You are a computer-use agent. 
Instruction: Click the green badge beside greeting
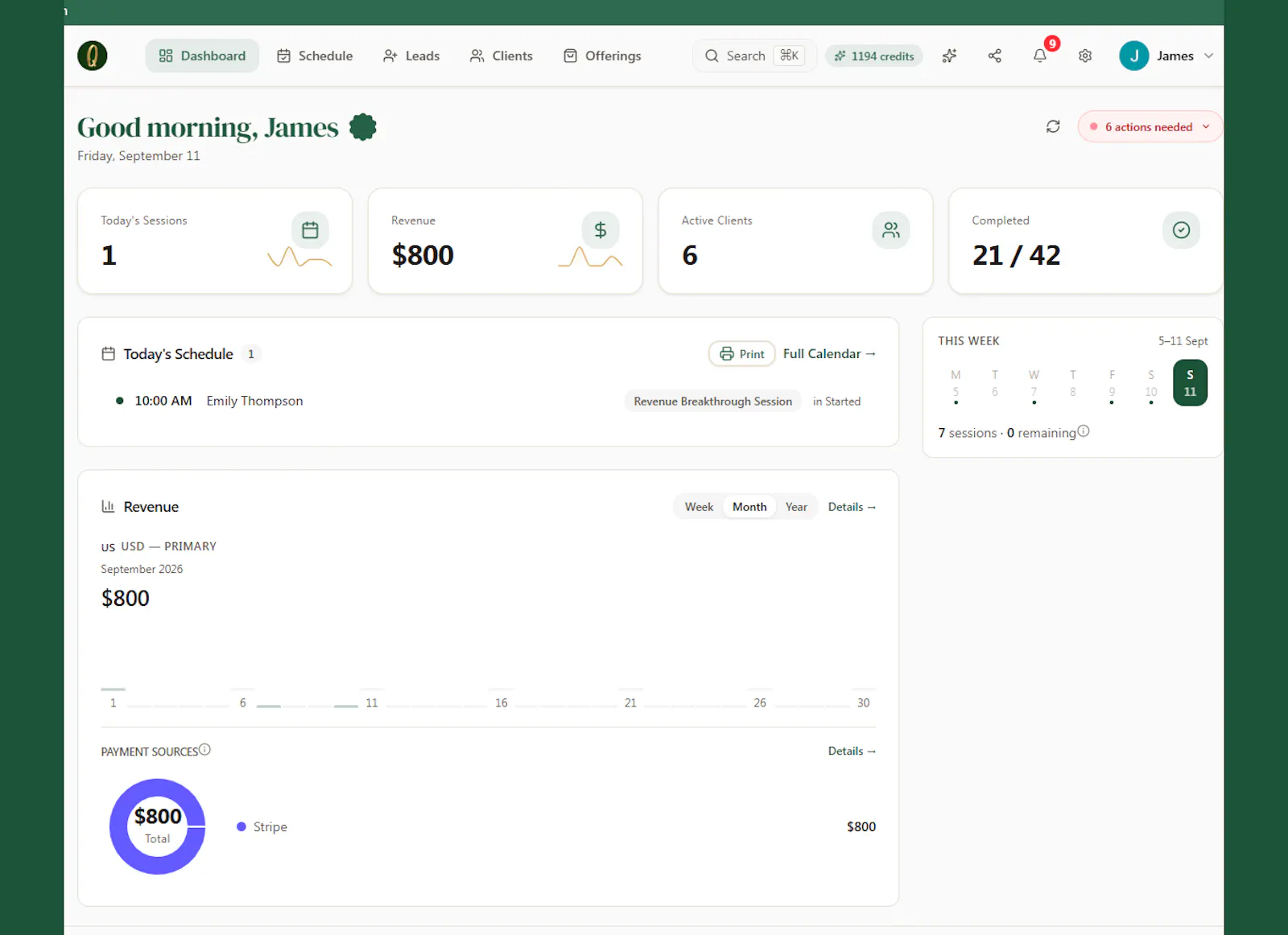click(x=363, y=127)
